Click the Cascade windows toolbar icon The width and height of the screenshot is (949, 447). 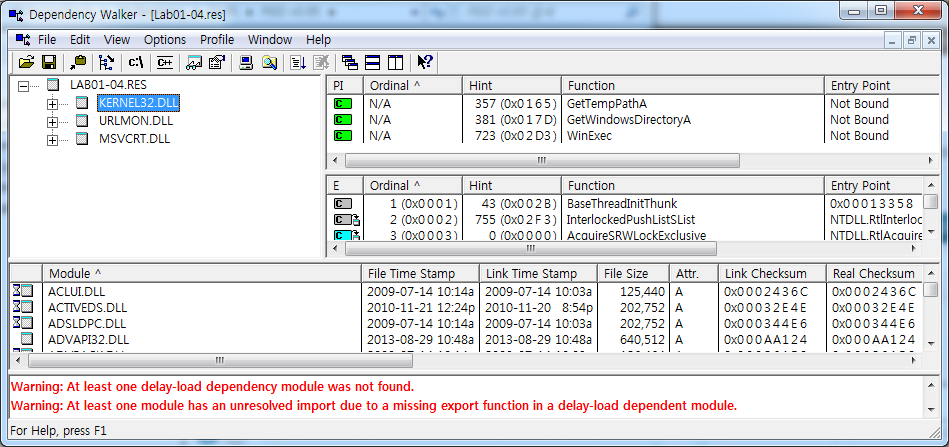coord(349,62)
